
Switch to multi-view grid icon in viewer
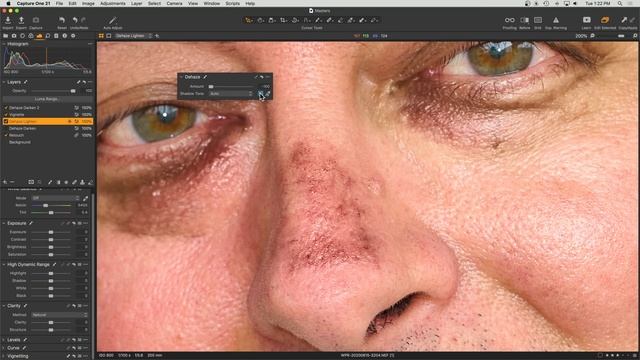pos(101,36)
